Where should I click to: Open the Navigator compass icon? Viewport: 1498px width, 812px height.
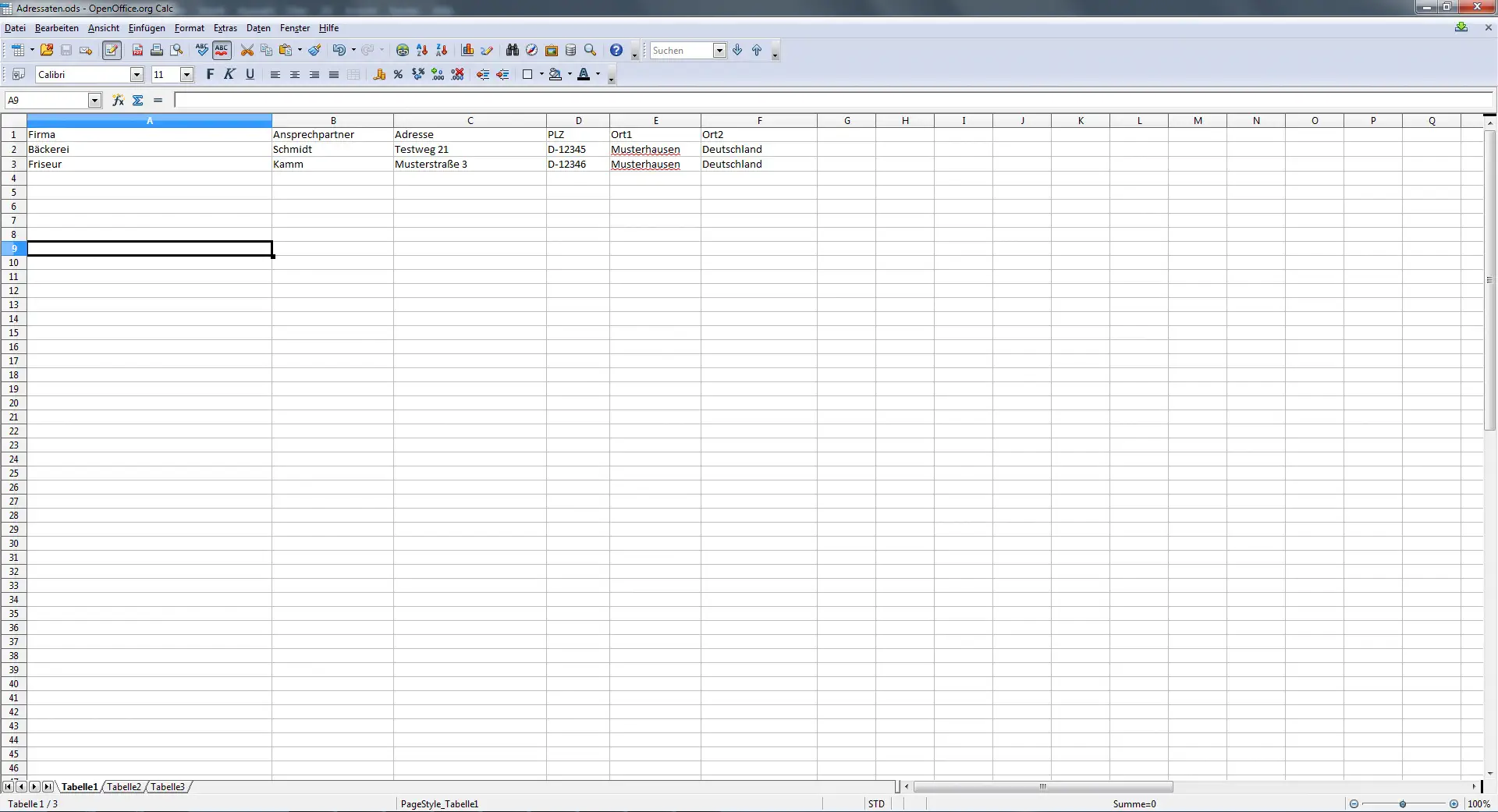point(531,51)
